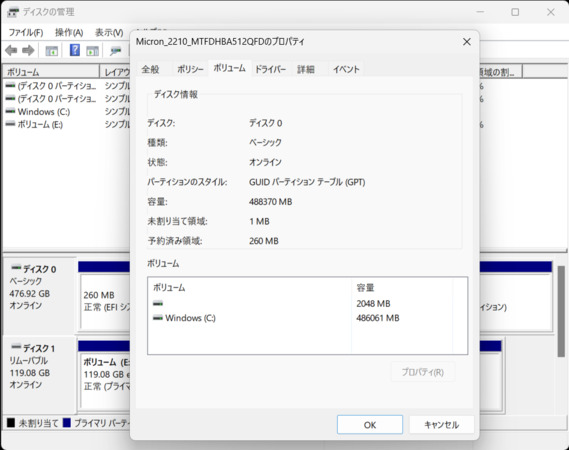Open the 詳細 tab
Viewport: 569px width, 450px height.
(x=306, y=69)
